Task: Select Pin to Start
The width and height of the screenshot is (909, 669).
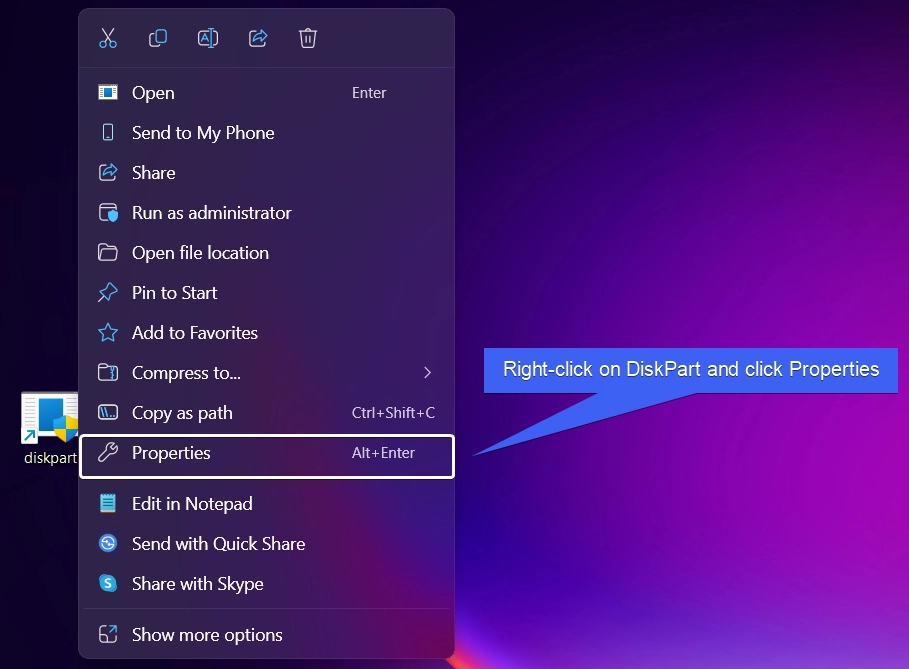Action: 267,293
